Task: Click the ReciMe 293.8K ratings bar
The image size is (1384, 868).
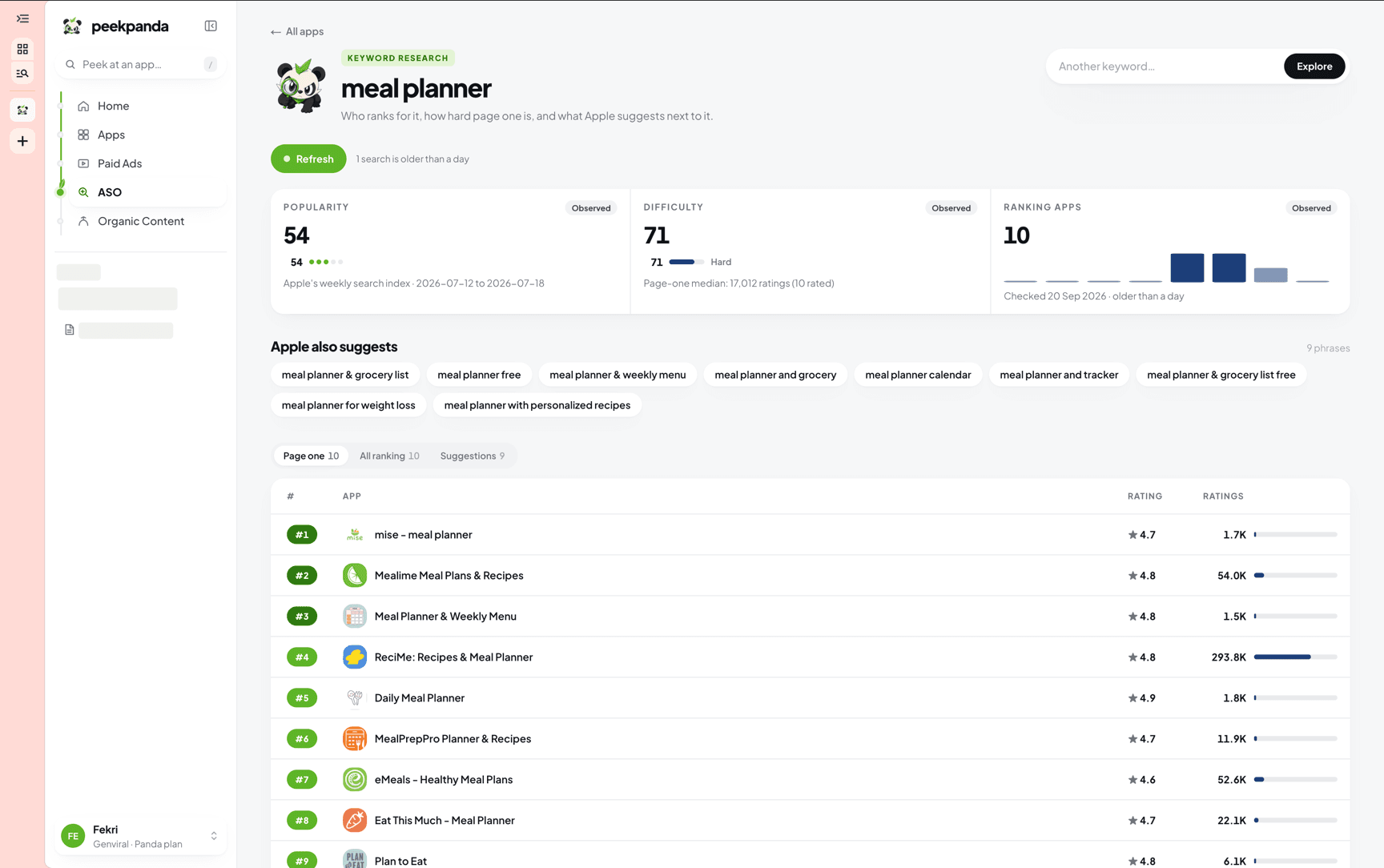Action: pyautogui.click(x=1295, y=657)
